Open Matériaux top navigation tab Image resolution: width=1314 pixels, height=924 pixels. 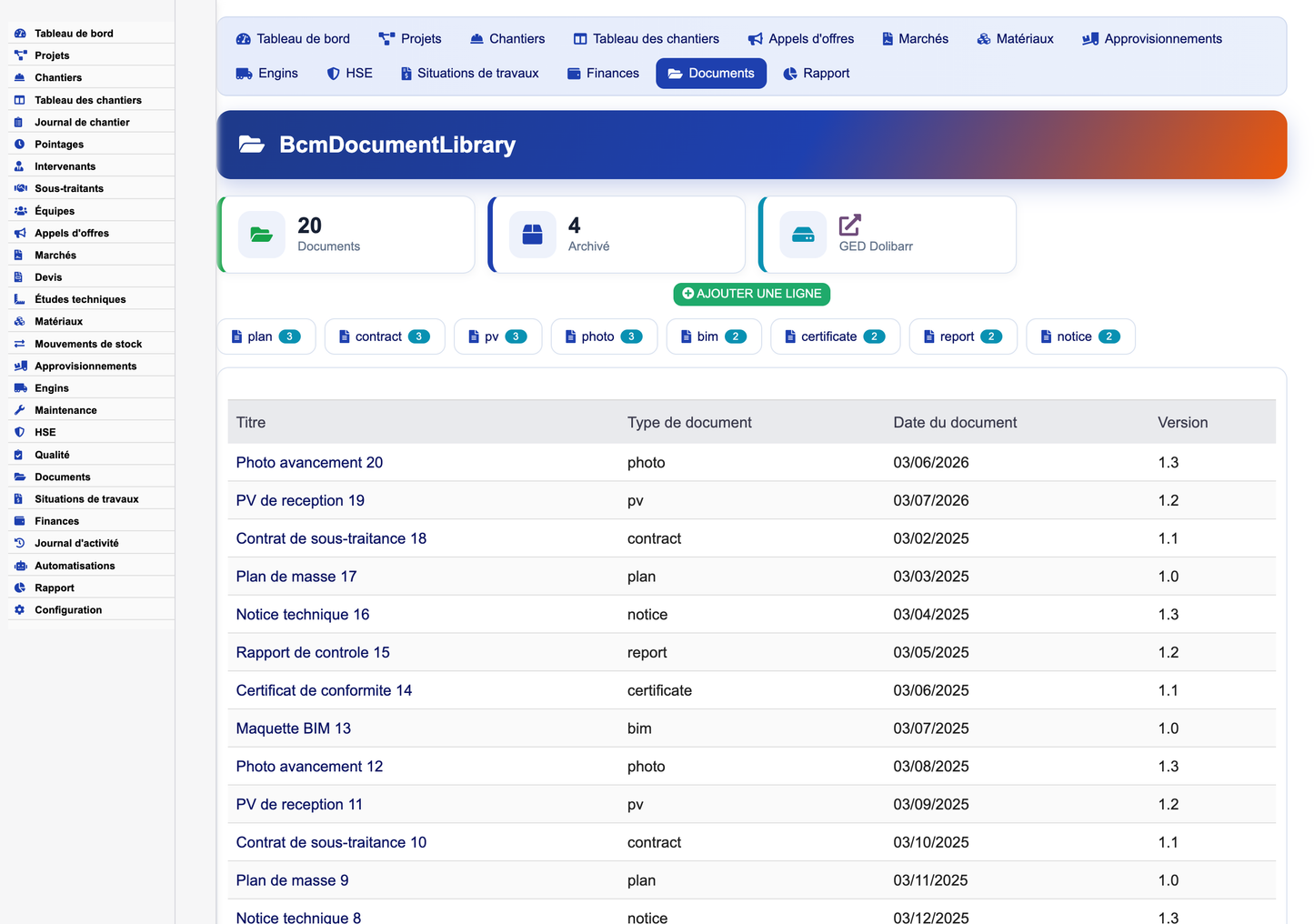1015,39
